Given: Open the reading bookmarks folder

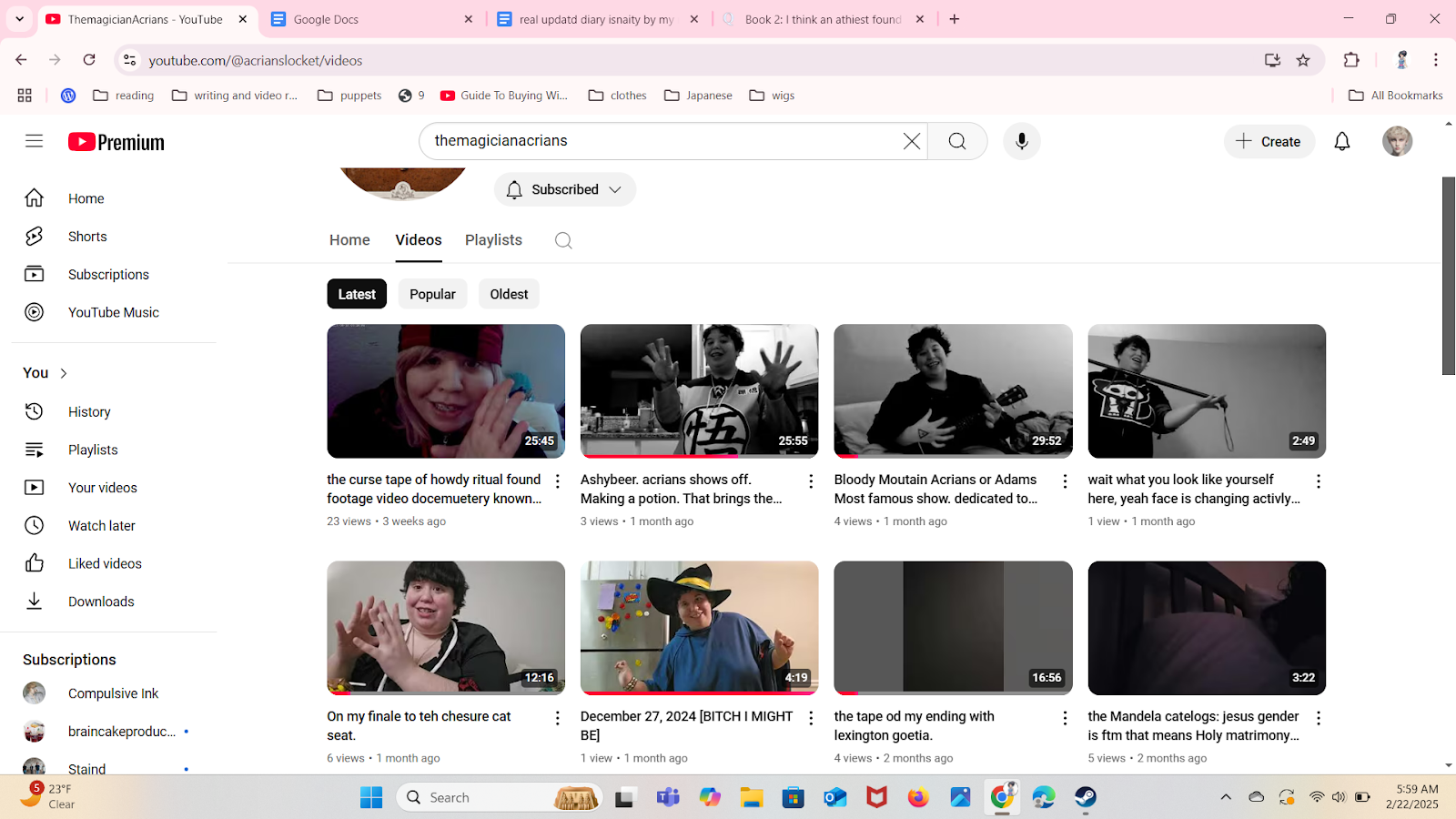Looking at the screenshot, I should 124,96.
